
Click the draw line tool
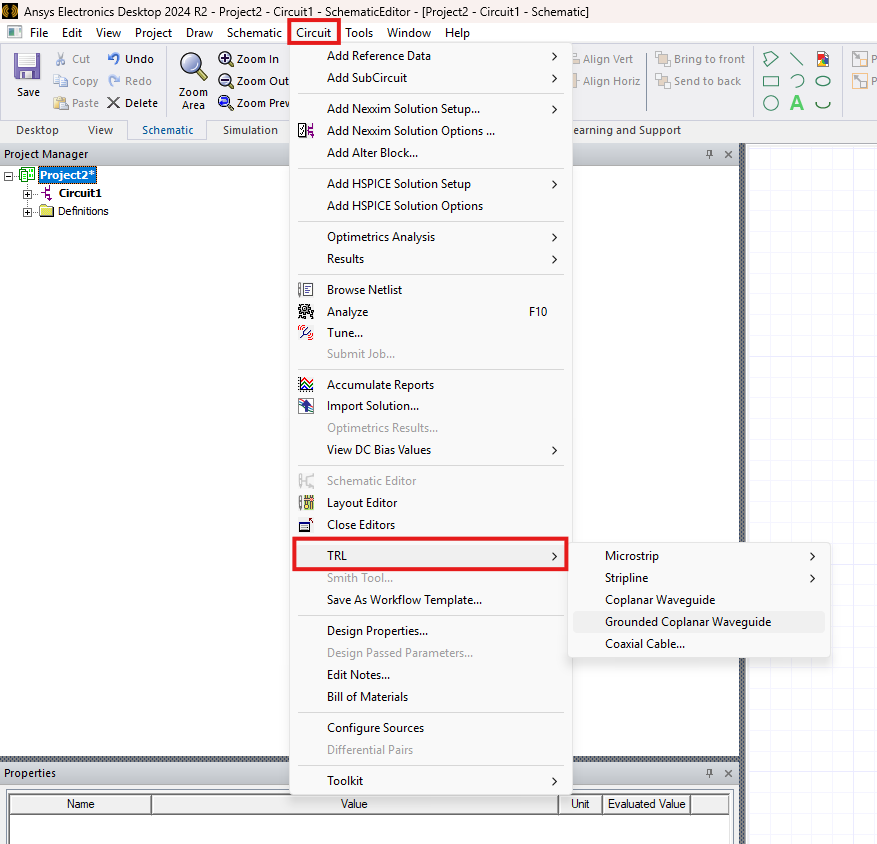tap(797, 59)
